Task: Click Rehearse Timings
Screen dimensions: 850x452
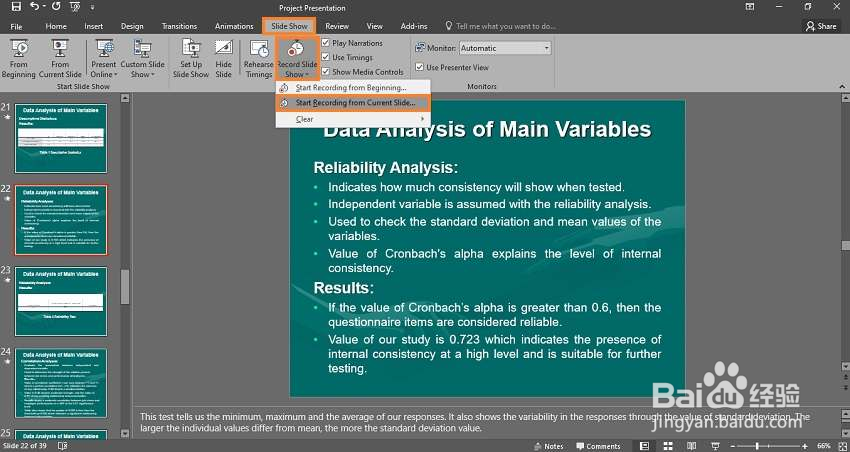Action: coord(258,59)
